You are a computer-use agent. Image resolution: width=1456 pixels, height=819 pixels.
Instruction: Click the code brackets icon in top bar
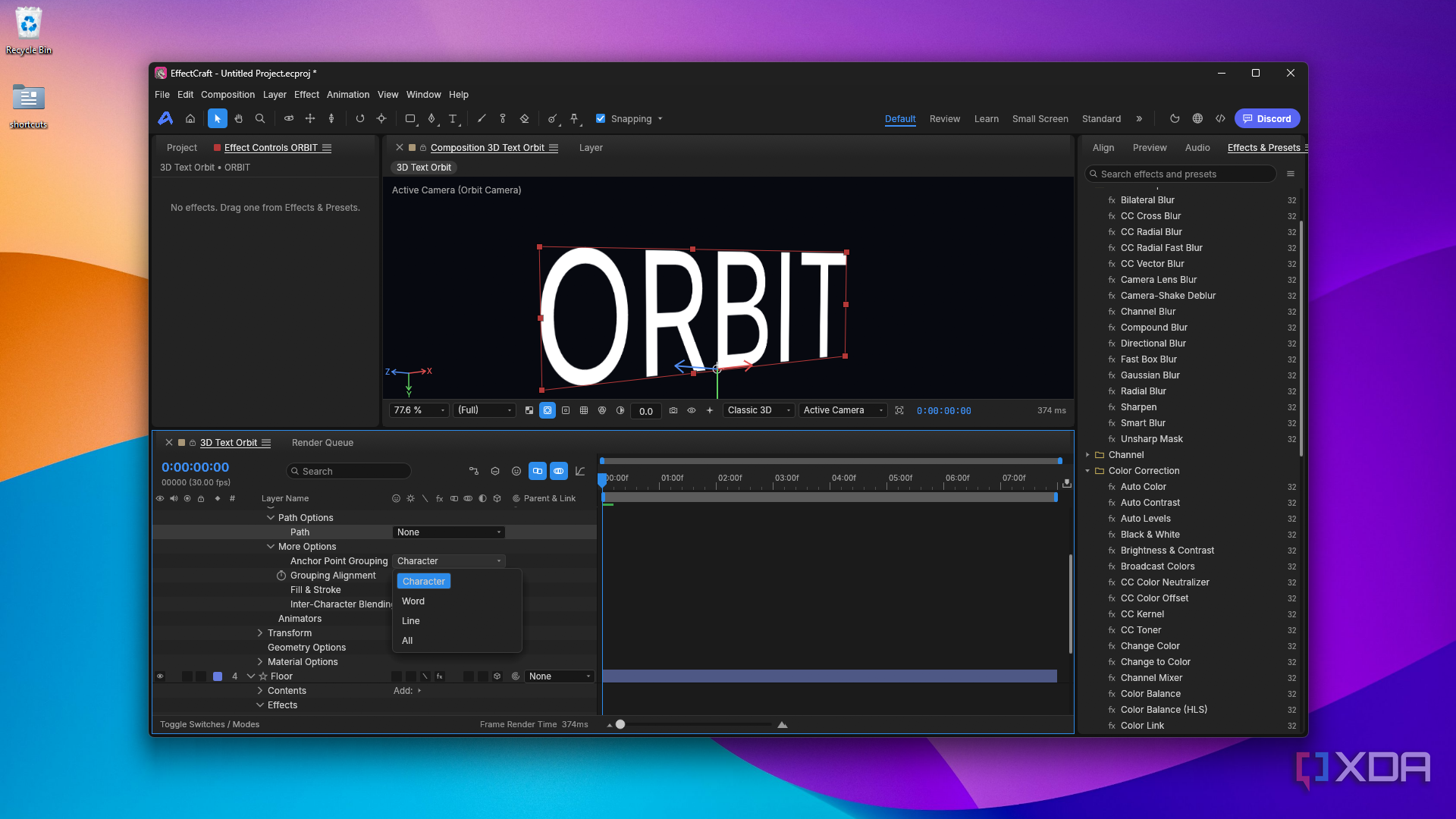coord(1220,118)
